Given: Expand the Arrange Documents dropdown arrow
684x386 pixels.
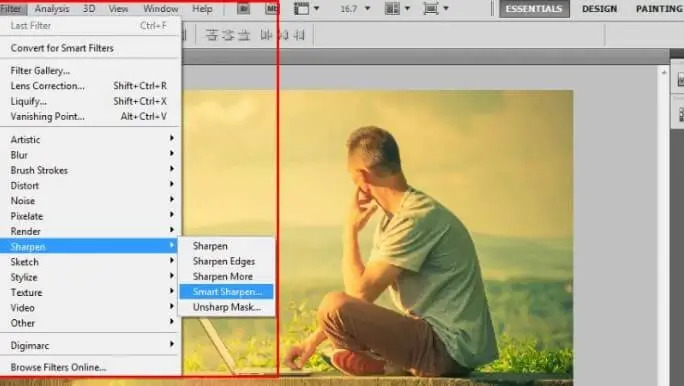Looking at the screenshot, I should coord(407,8).
